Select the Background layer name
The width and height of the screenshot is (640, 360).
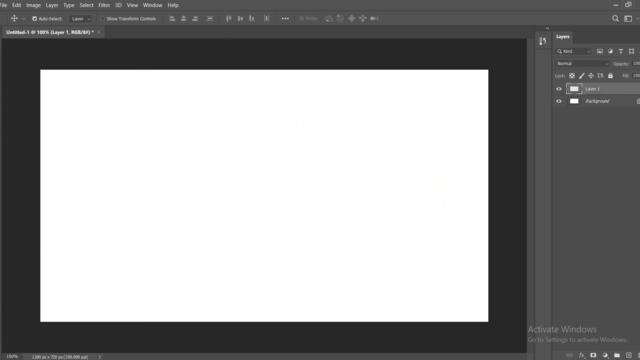(x=597, y=101)
